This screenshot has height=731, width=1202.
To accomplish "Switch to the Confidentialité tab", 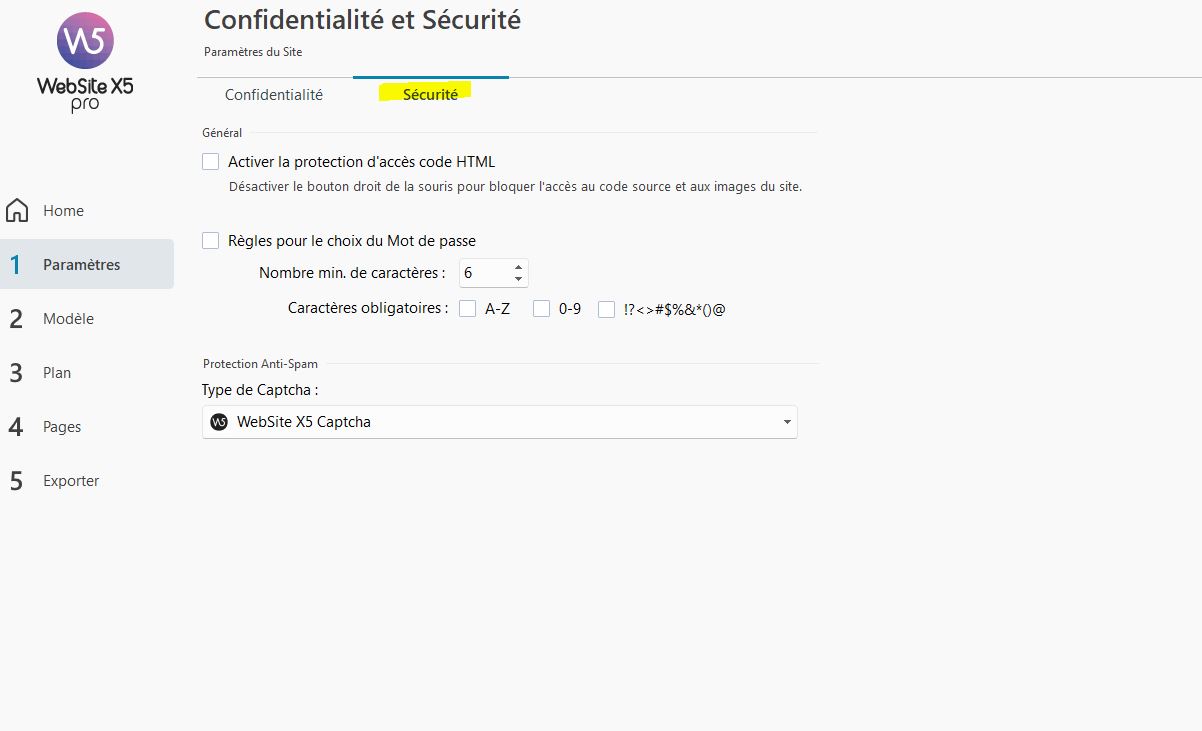I will (274, 95).
